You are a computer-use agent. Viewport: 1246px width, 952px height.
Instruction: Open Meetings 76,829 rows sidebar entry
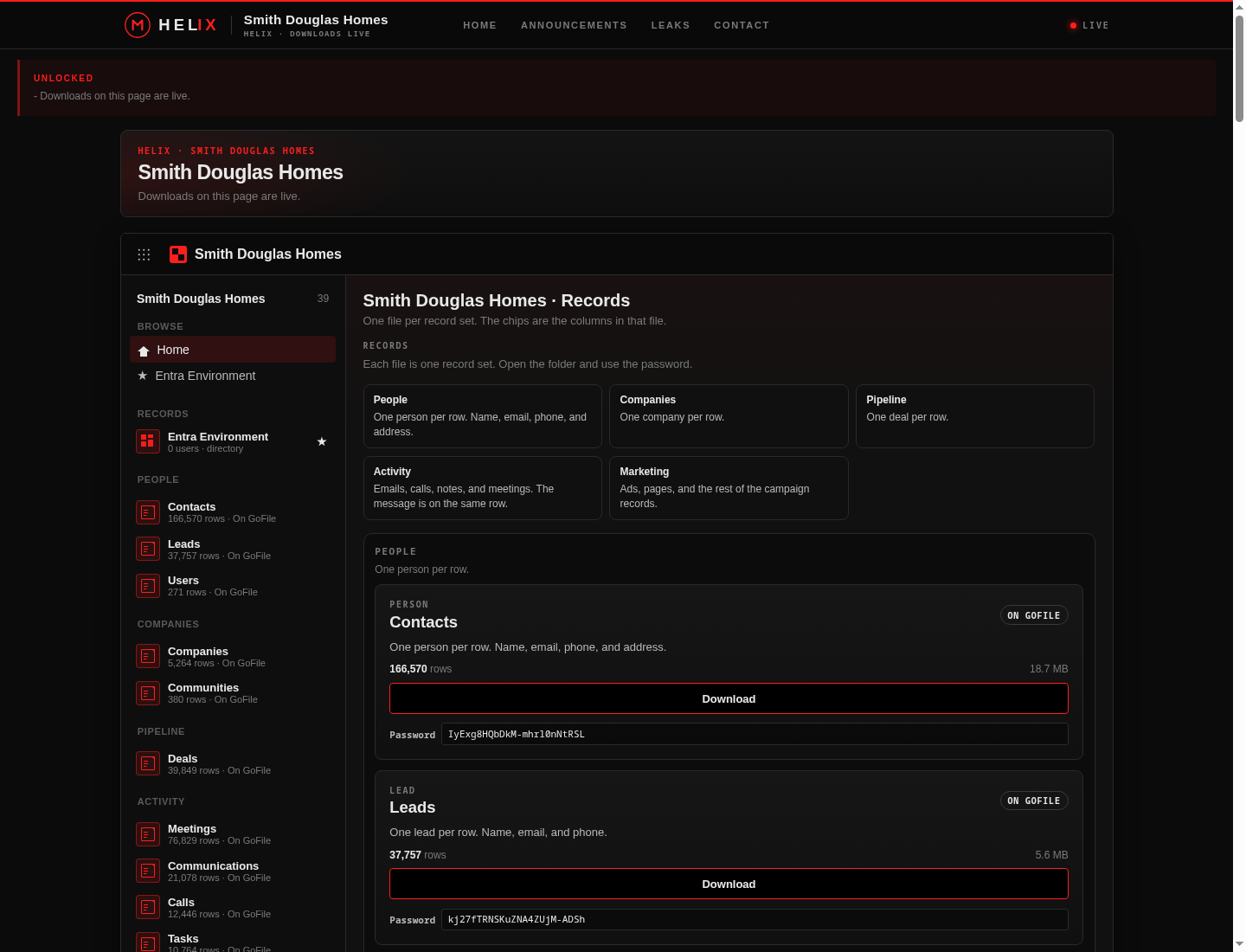coord(233,834)
